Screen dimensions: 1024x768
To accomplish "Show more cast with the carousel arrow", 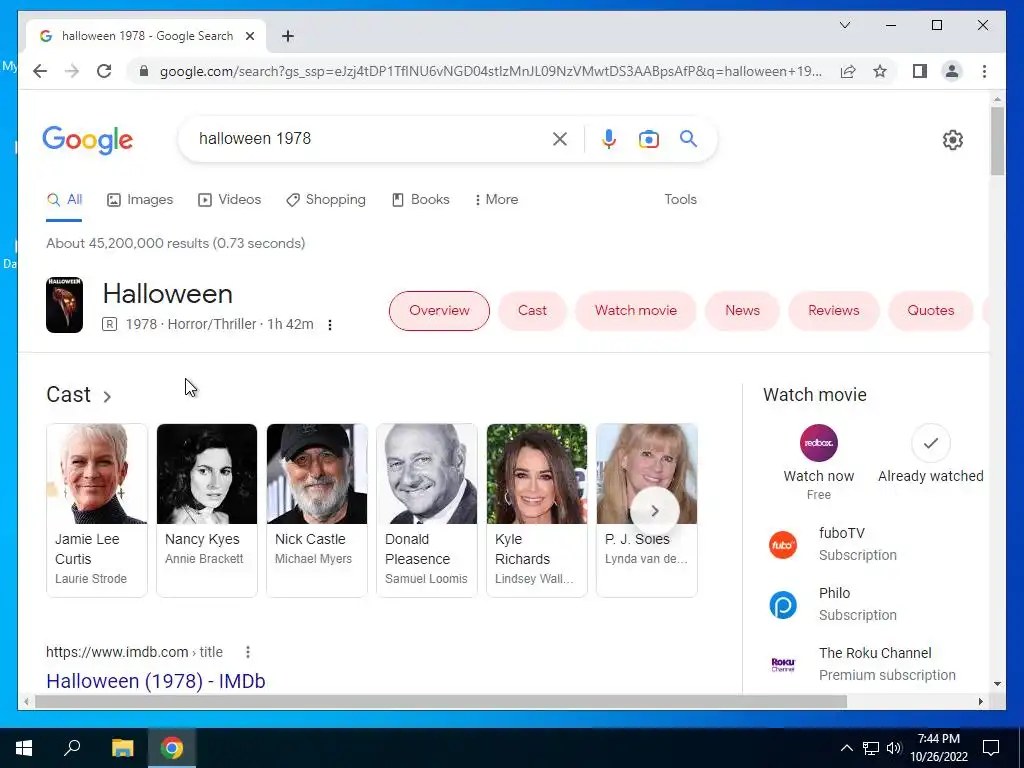I will [x=654, y=511].
